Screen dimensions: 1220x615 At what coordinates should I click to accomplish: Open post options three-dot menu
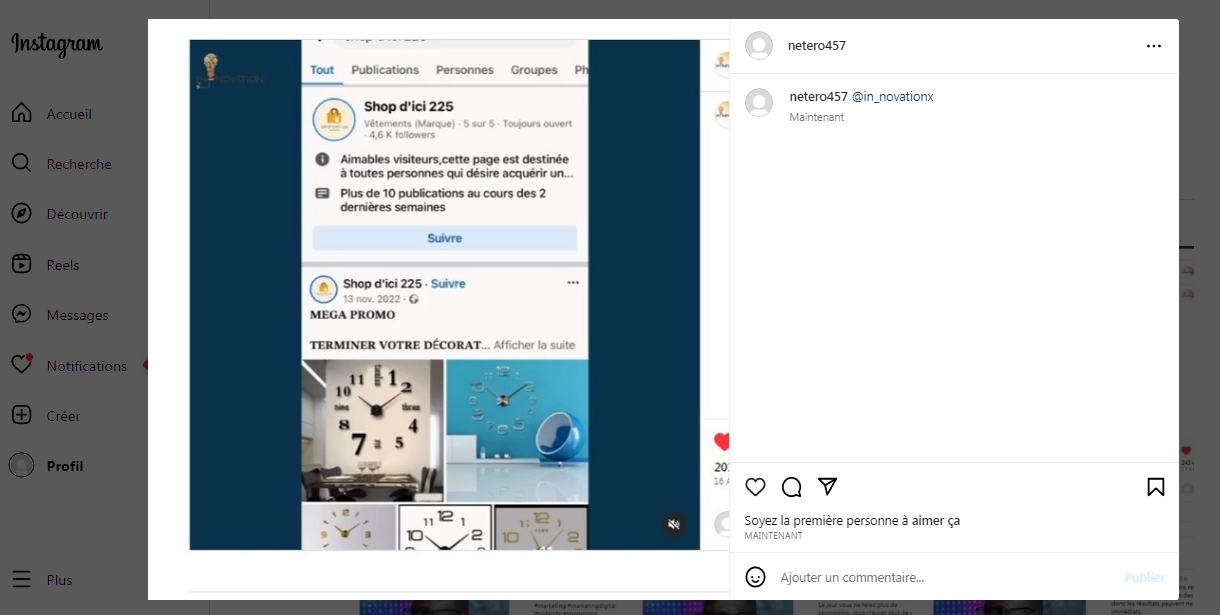point(1154,46)
